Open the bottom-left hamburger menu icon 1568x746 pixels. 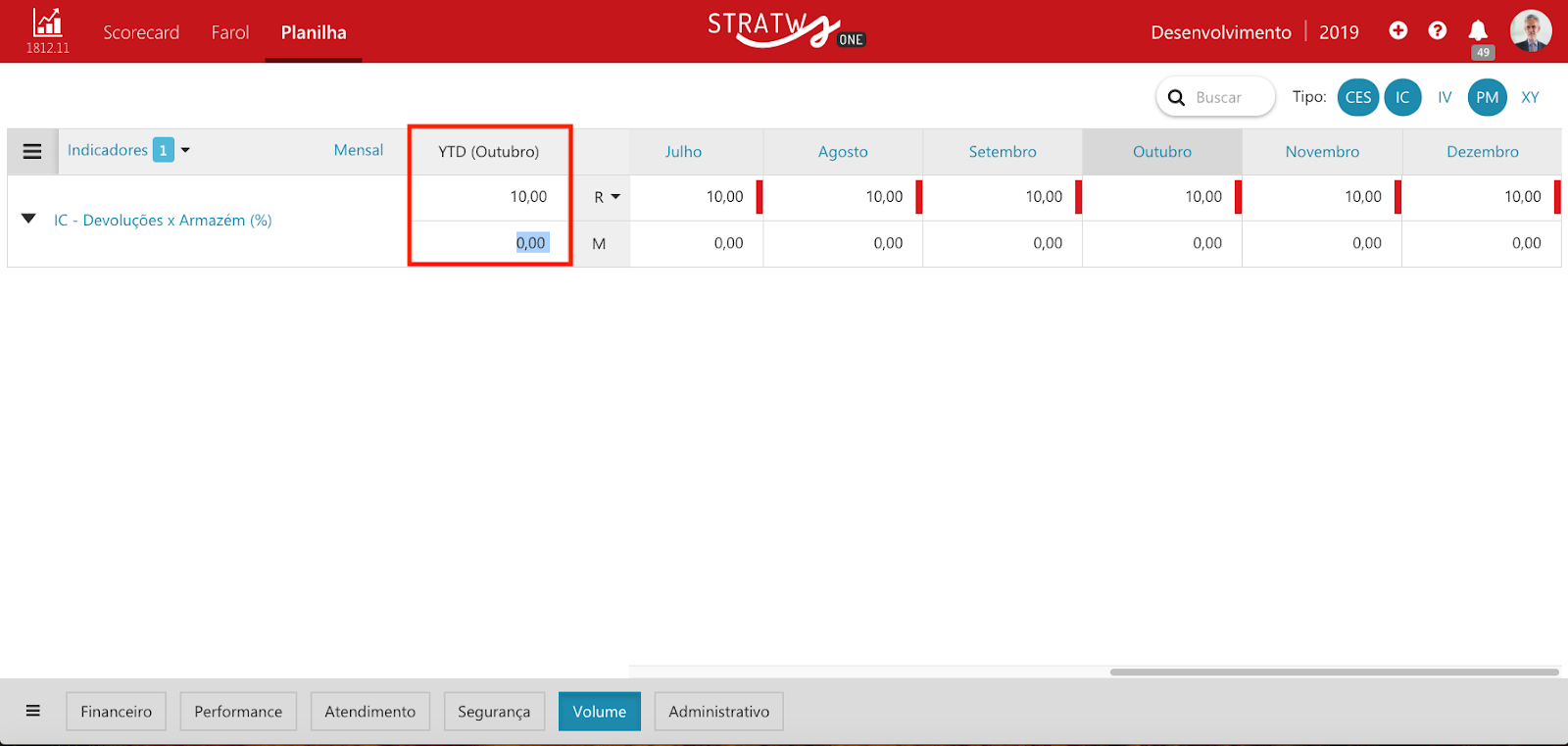[x=33, y=711]
